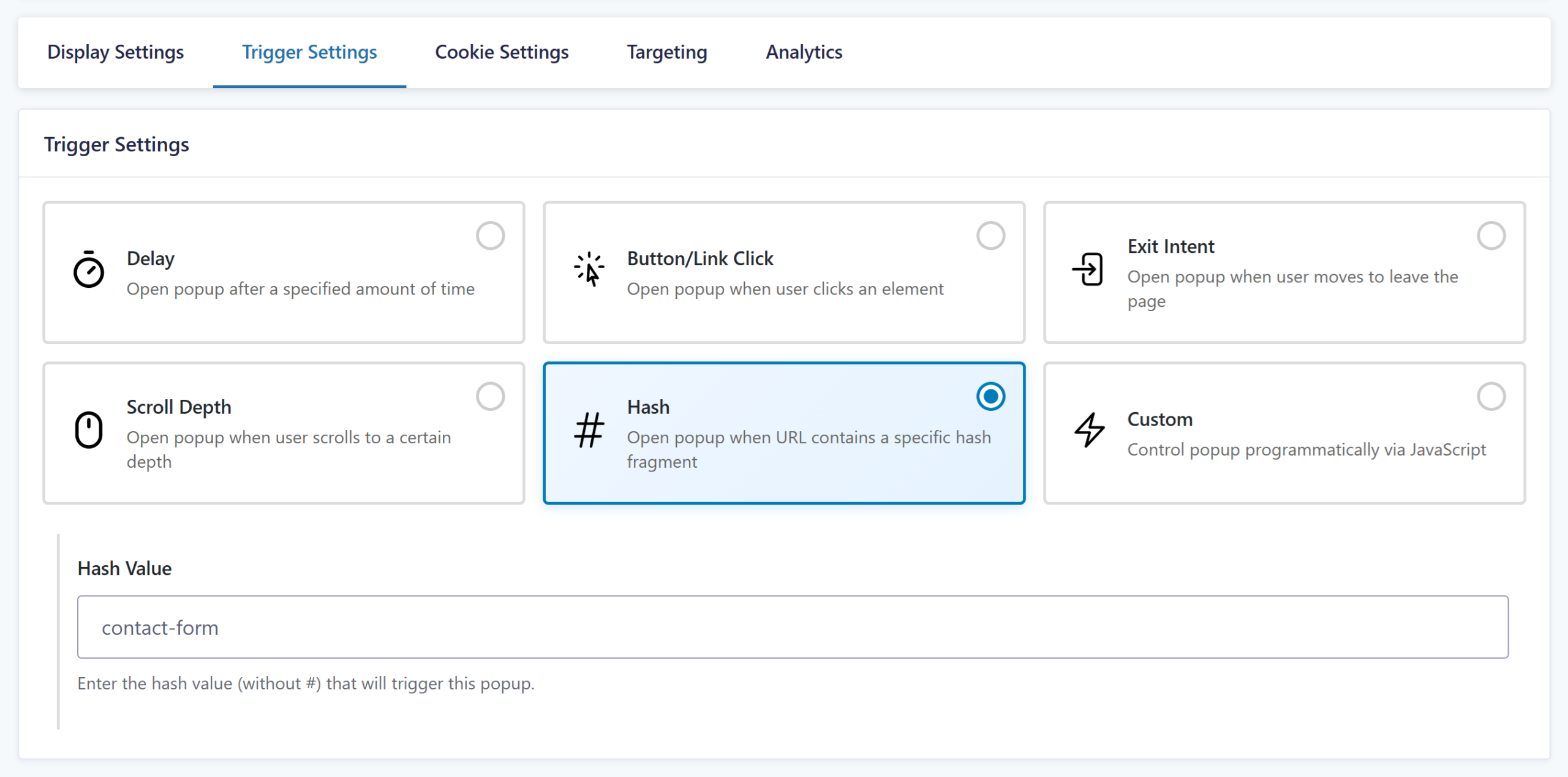The height and width of the screenshot is (777, 1568).
Task: Select the Button/Link Click radio button
Action: [990, 236]
